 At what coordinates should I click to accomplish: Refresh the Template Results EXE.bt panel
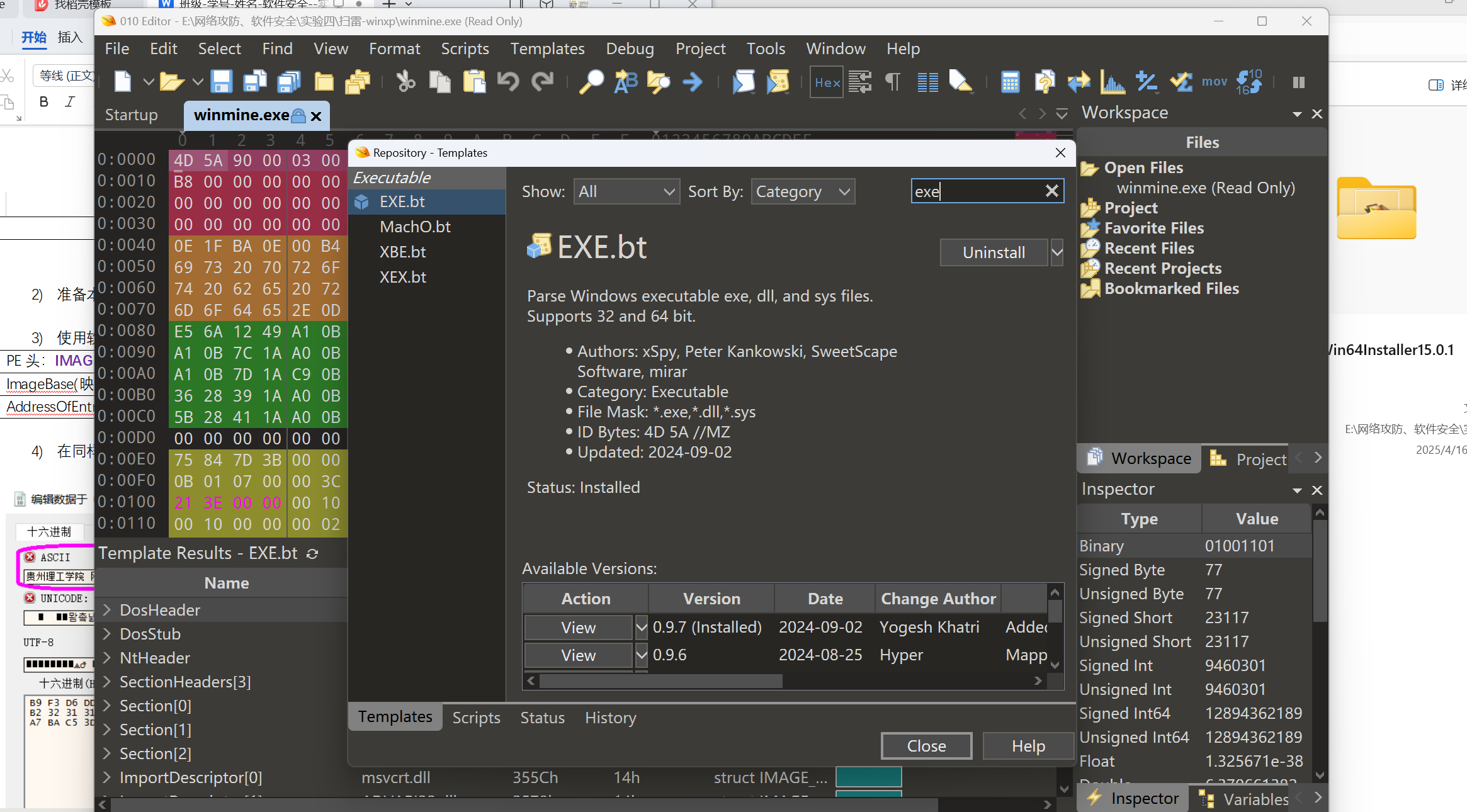pos(312,553)
